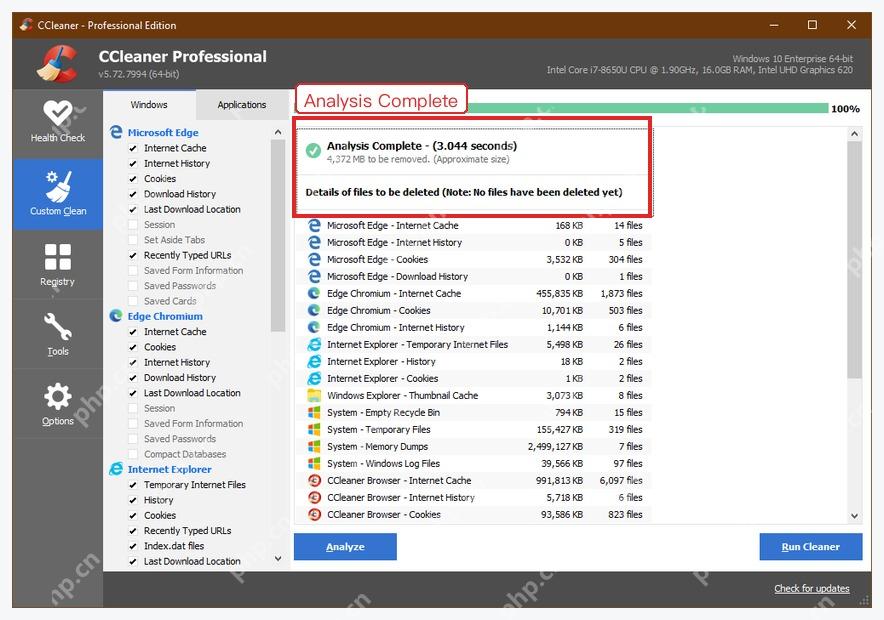
Task: Click the icon for Internet Explorer - History result
Action: coord(314,361)
